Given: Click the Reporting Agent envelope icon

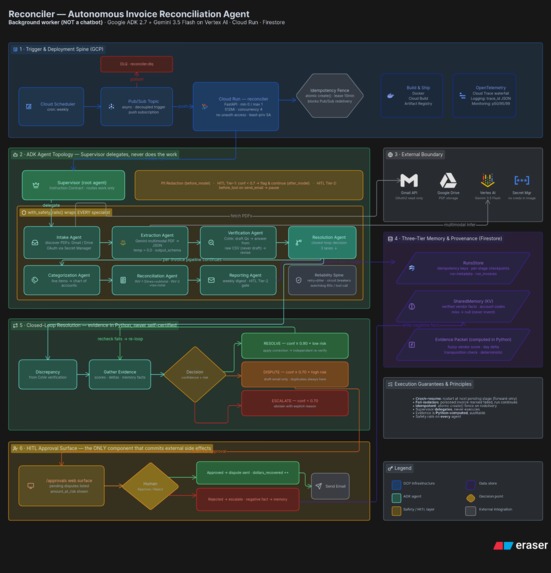Looking at the screenshot, I should click(211, 280).
